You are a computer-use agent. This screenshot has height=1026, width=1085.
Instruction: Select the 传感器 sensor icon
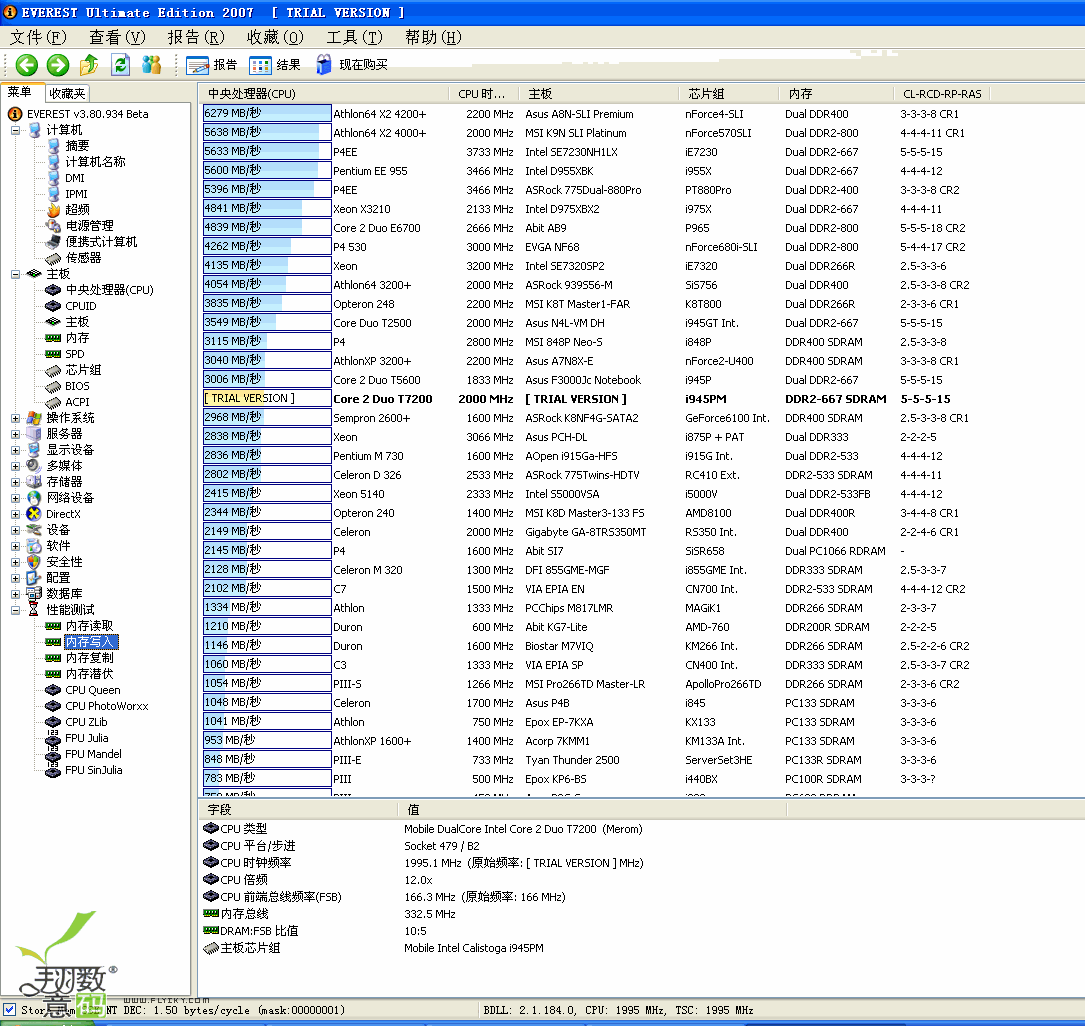click(53, 258)
